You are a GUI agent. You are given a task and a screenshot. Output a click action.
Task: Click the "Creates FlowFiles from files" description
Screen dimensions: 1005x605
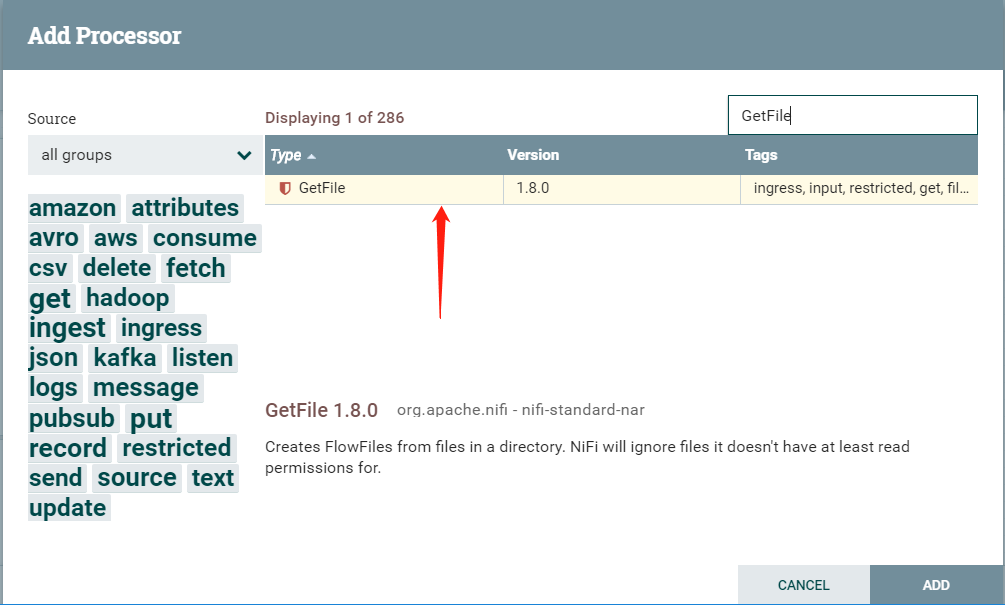tap(587, 457)
